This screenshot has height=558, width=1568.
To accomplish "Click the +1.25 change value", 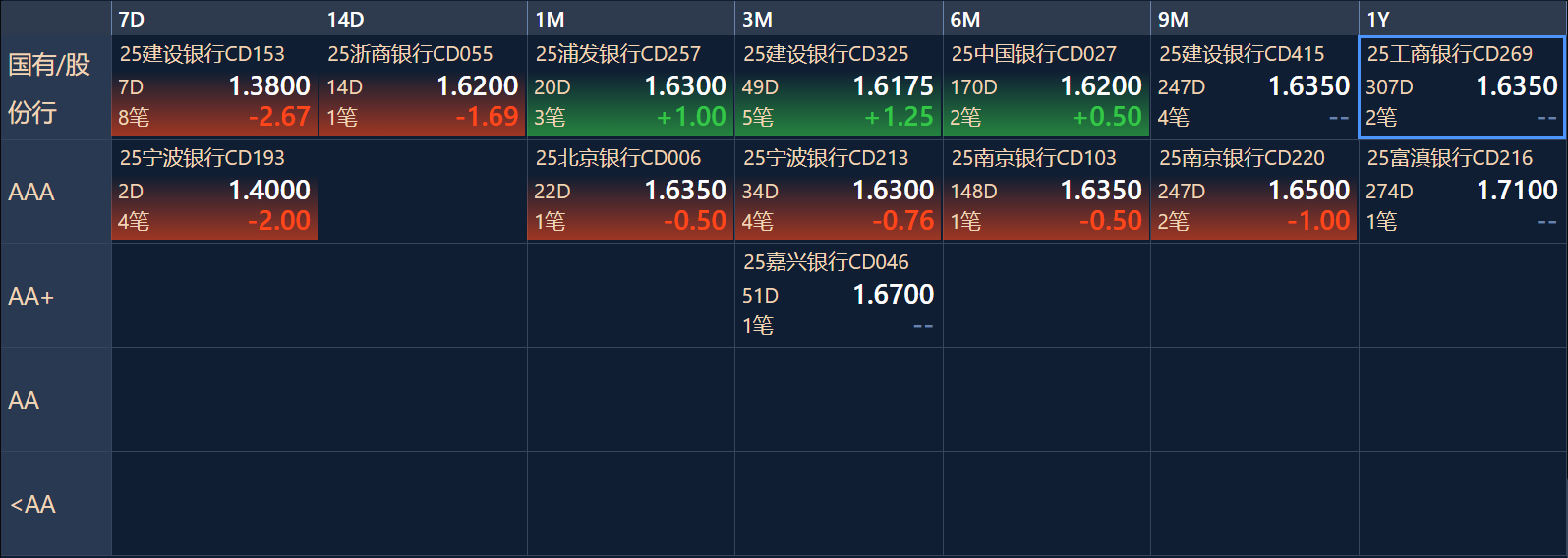I will [899, 117].
